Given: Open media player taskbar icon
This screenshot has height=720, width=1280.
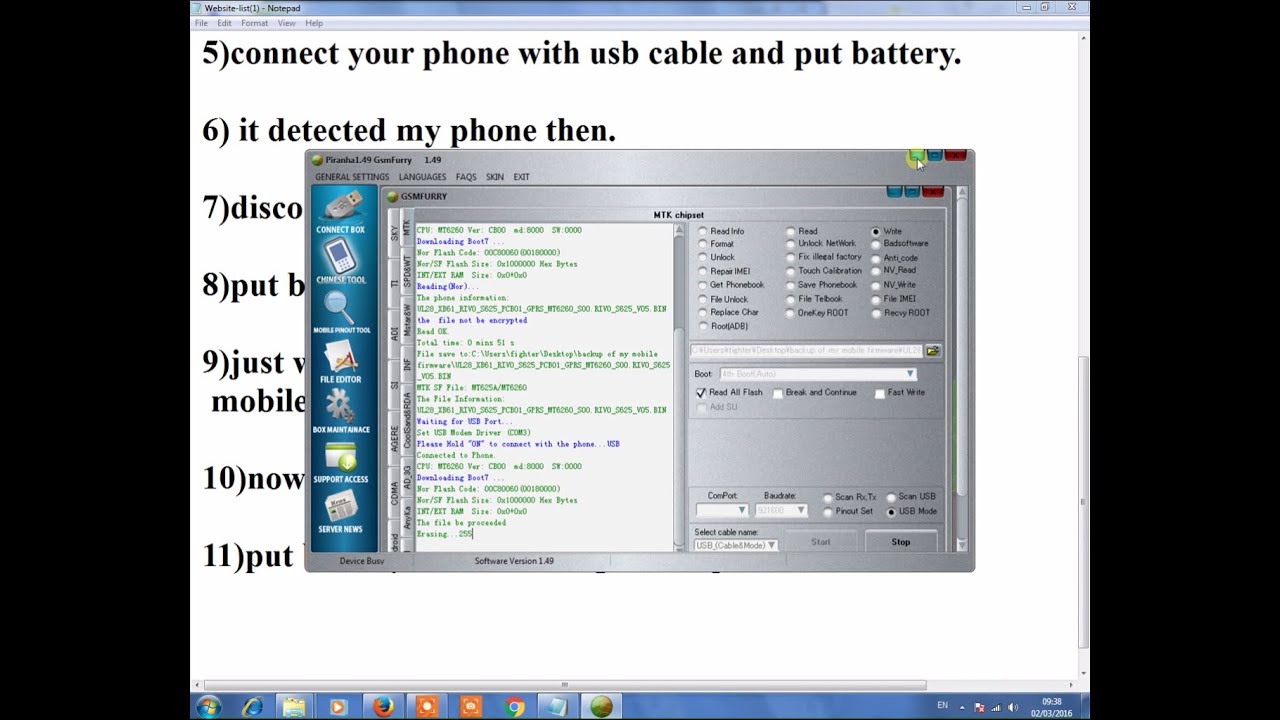Looking at the screenshot, I should click(338, 707).
